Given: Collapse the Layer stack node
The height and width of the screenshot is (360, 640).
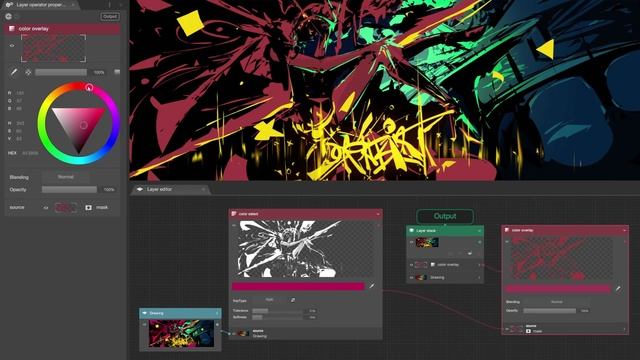Looking at the screenshot, I should coord(480,231).
